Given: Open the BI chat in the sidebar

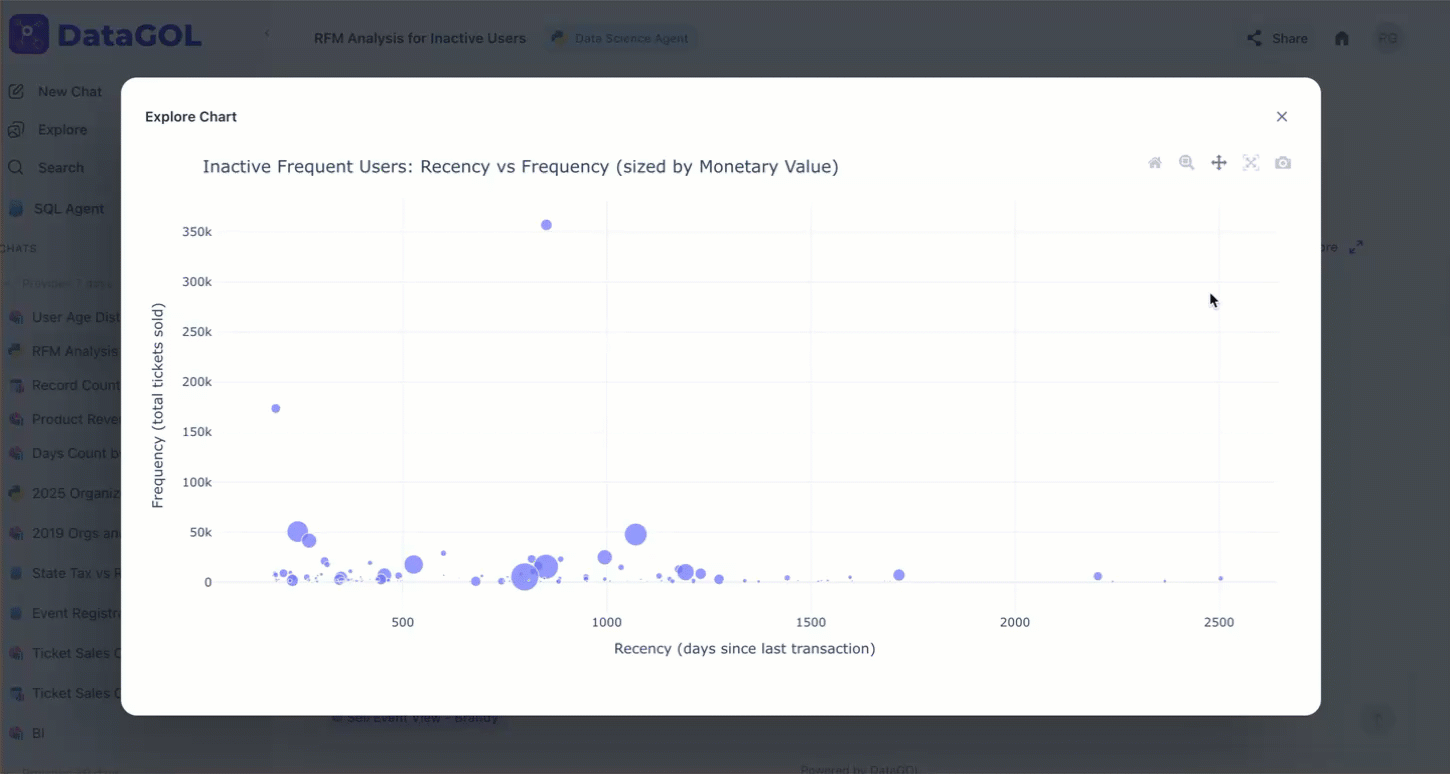Looking at the screenshot, I should coord(38,733).
